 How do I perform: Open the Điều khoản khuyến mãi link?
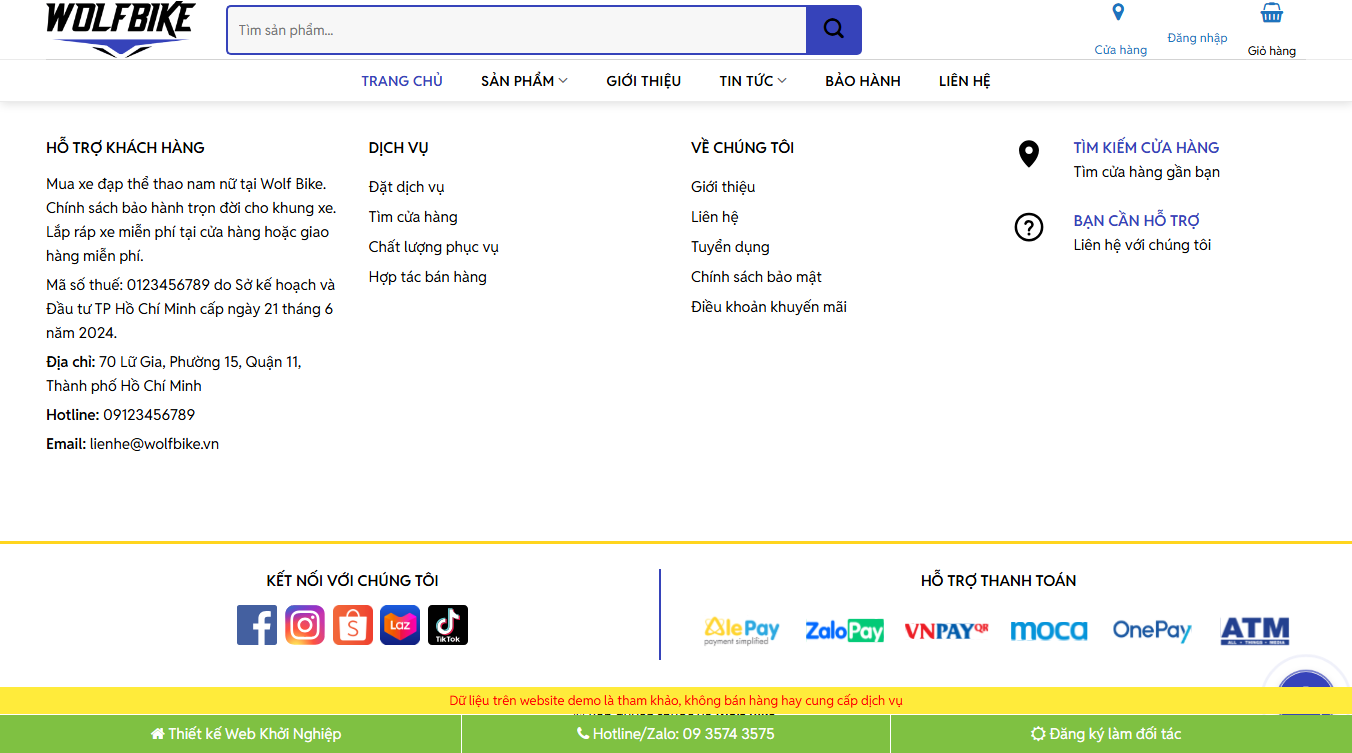(x=769, y=307)
